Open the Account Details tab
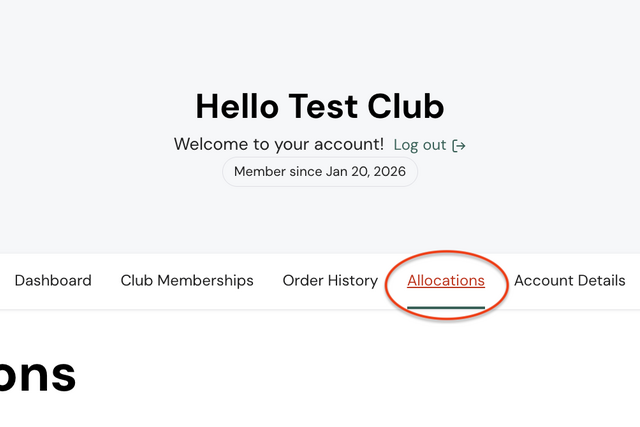 click(x=569, y=281)
